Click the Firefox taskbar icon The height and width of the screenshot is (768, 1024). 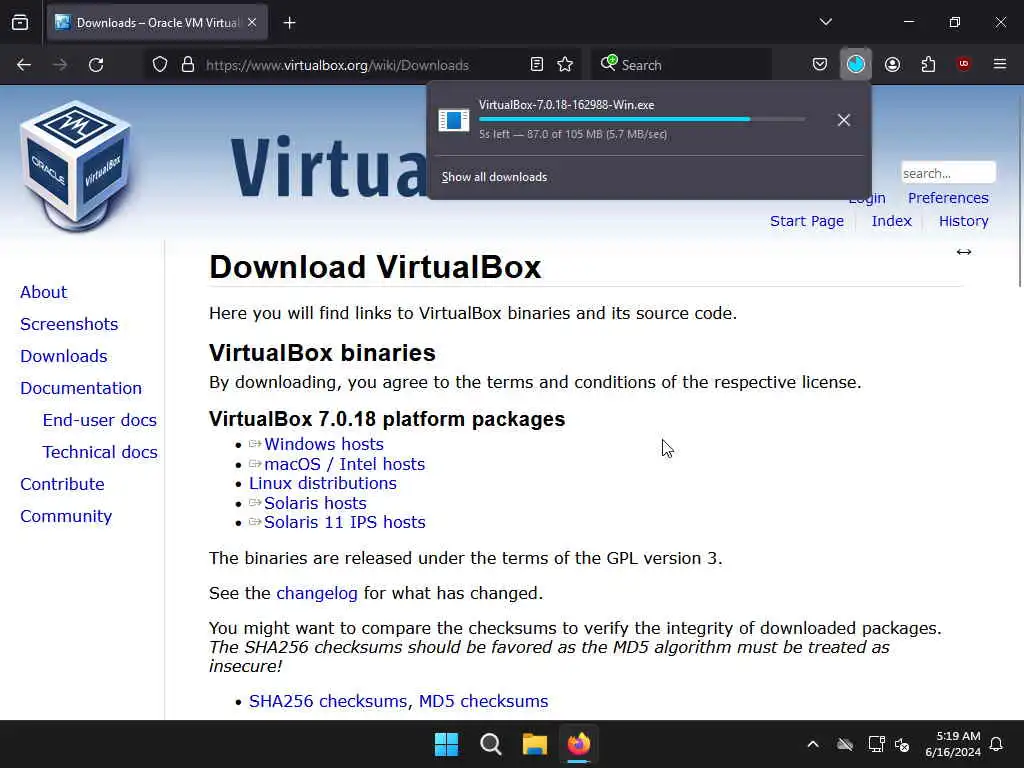point(579,744)
